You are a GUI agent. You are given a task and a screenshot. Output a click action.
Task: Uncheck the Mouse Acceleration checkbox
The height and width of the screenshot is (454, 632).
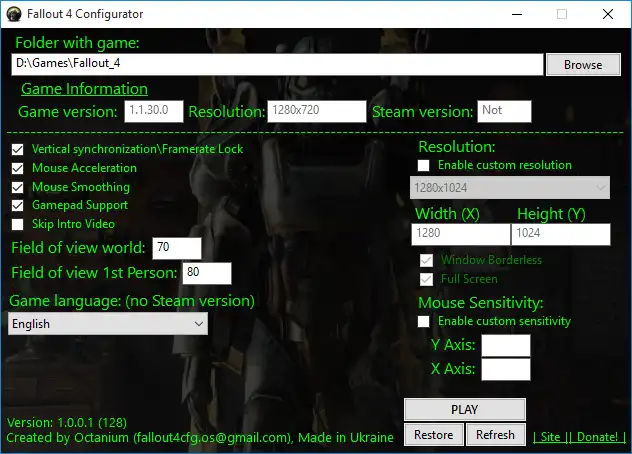click(18, 168)
